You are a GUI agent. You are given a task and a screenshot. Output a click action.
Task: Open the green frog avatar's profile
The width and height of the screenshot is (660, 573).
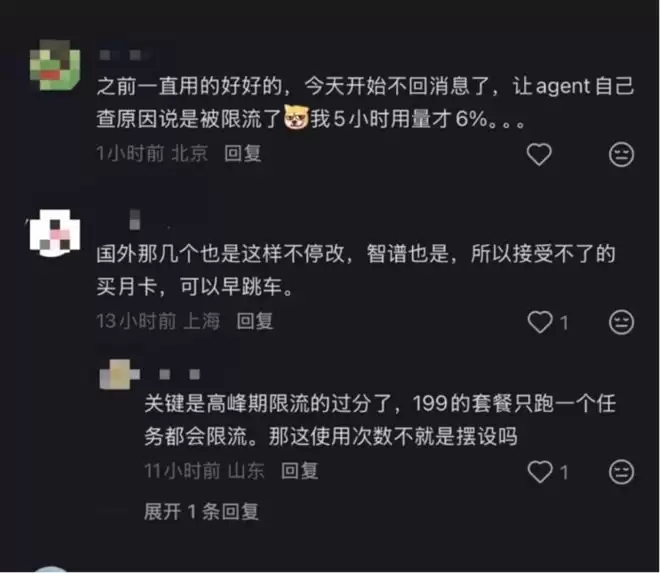[55, 65]
